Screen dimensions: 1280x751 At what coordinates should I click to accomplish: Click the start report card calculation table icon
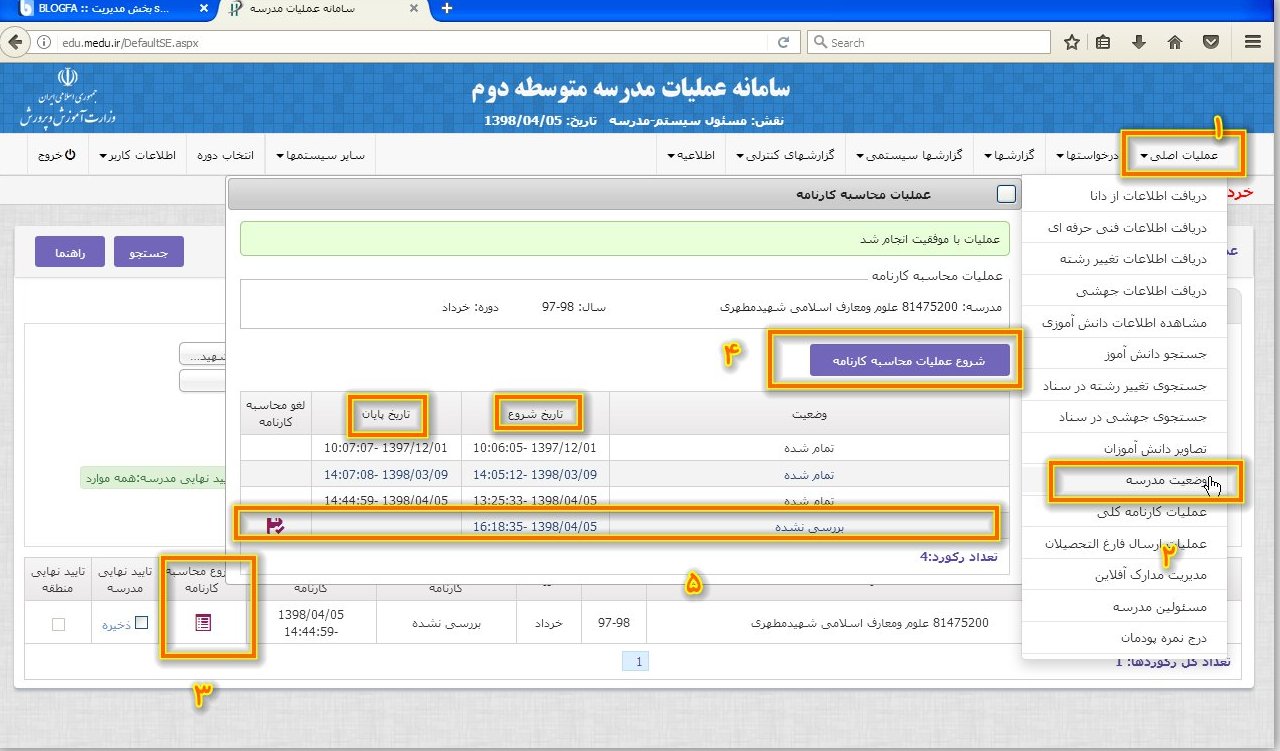click(x=203, y=623)
